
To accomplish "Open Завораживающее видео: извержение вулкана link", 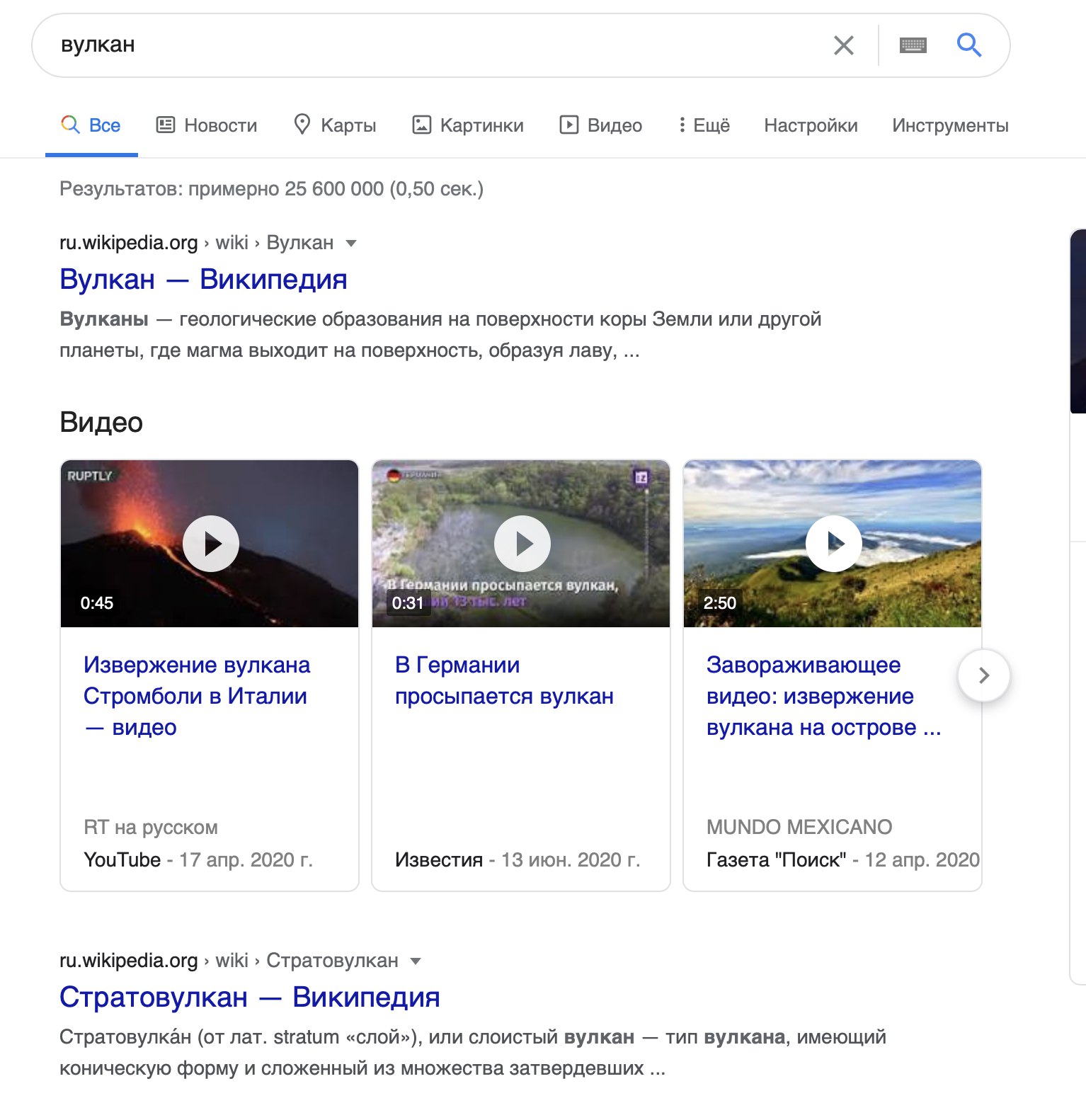I will (824, 696).
